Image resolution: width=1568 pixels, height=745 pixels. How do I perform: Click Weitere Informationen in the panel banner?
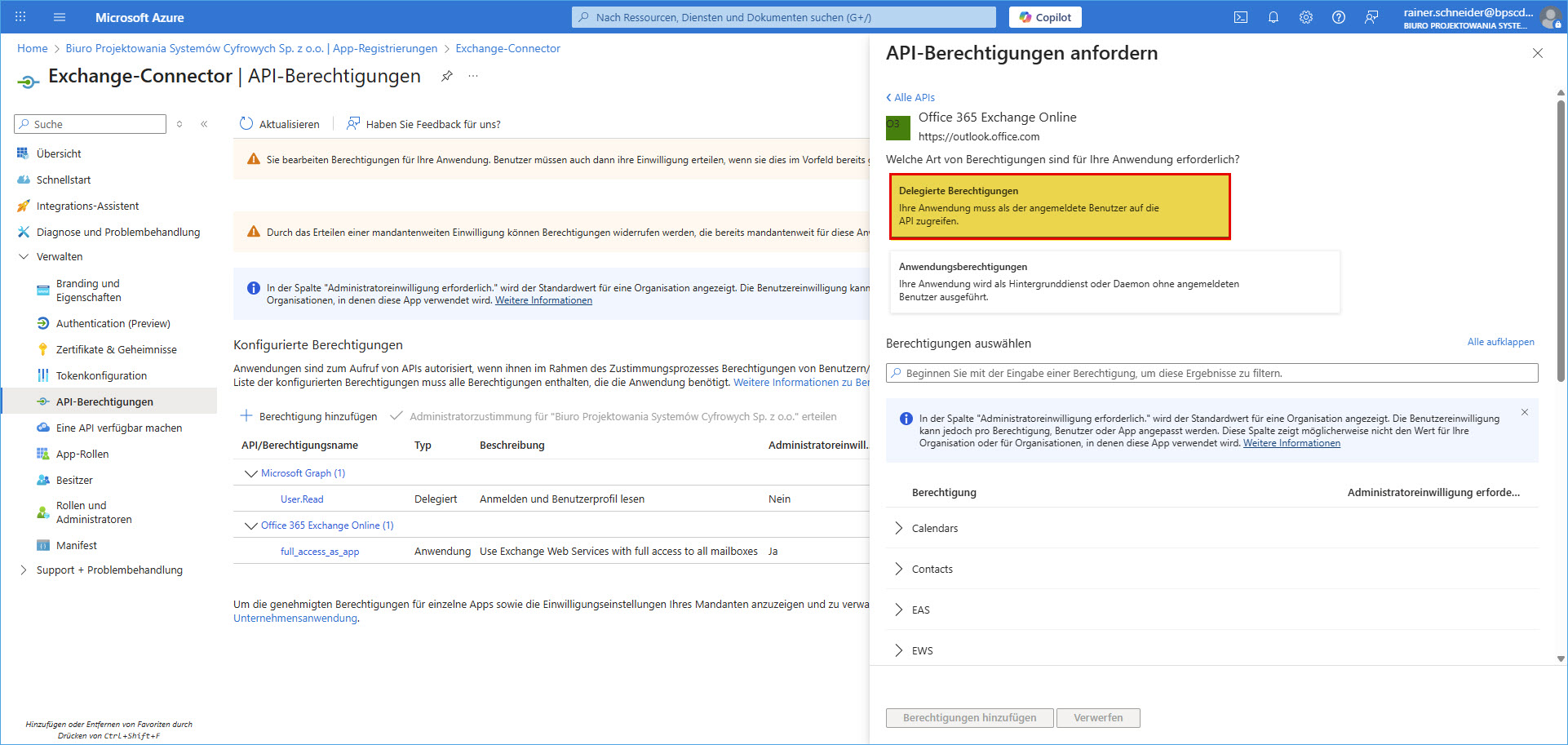point(1291,443)
